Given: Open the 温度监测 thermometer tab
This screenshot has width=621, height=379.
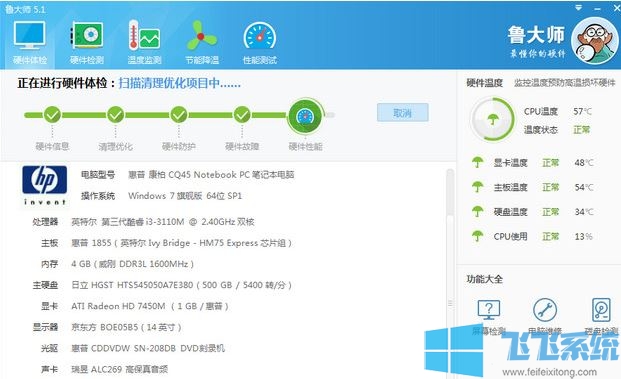Looking at the screenshot, I should point(144,43).
